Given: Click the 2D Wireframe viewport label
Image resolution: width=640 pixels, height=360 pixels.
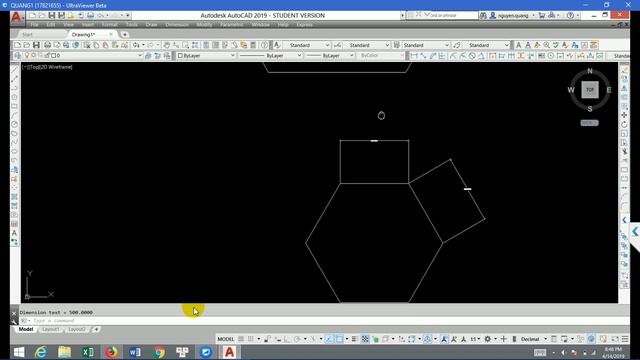Looking at the screenshot, I should pos(56,67).
